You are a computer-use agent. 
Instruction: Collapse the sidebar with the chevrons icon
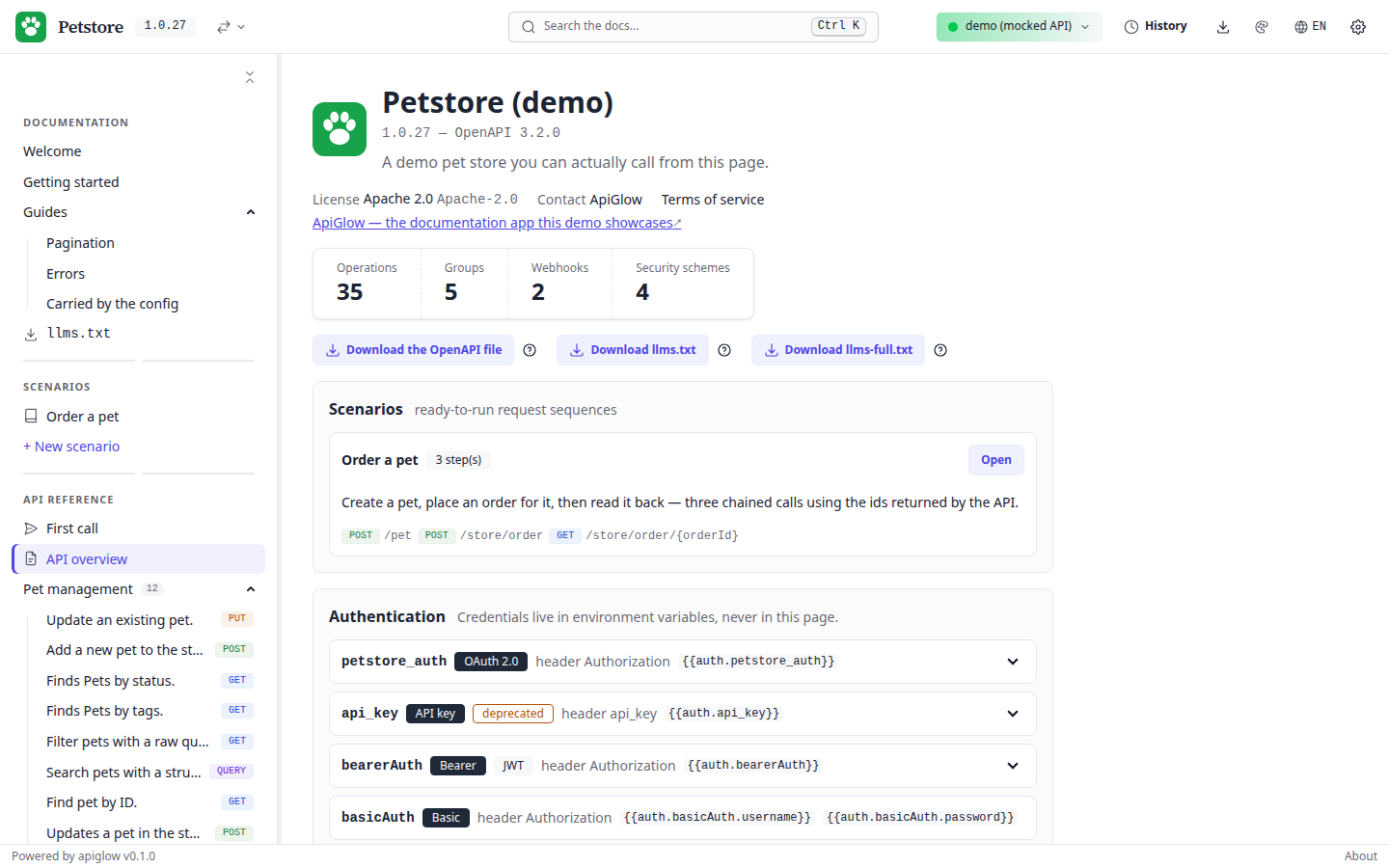point(250,77)
